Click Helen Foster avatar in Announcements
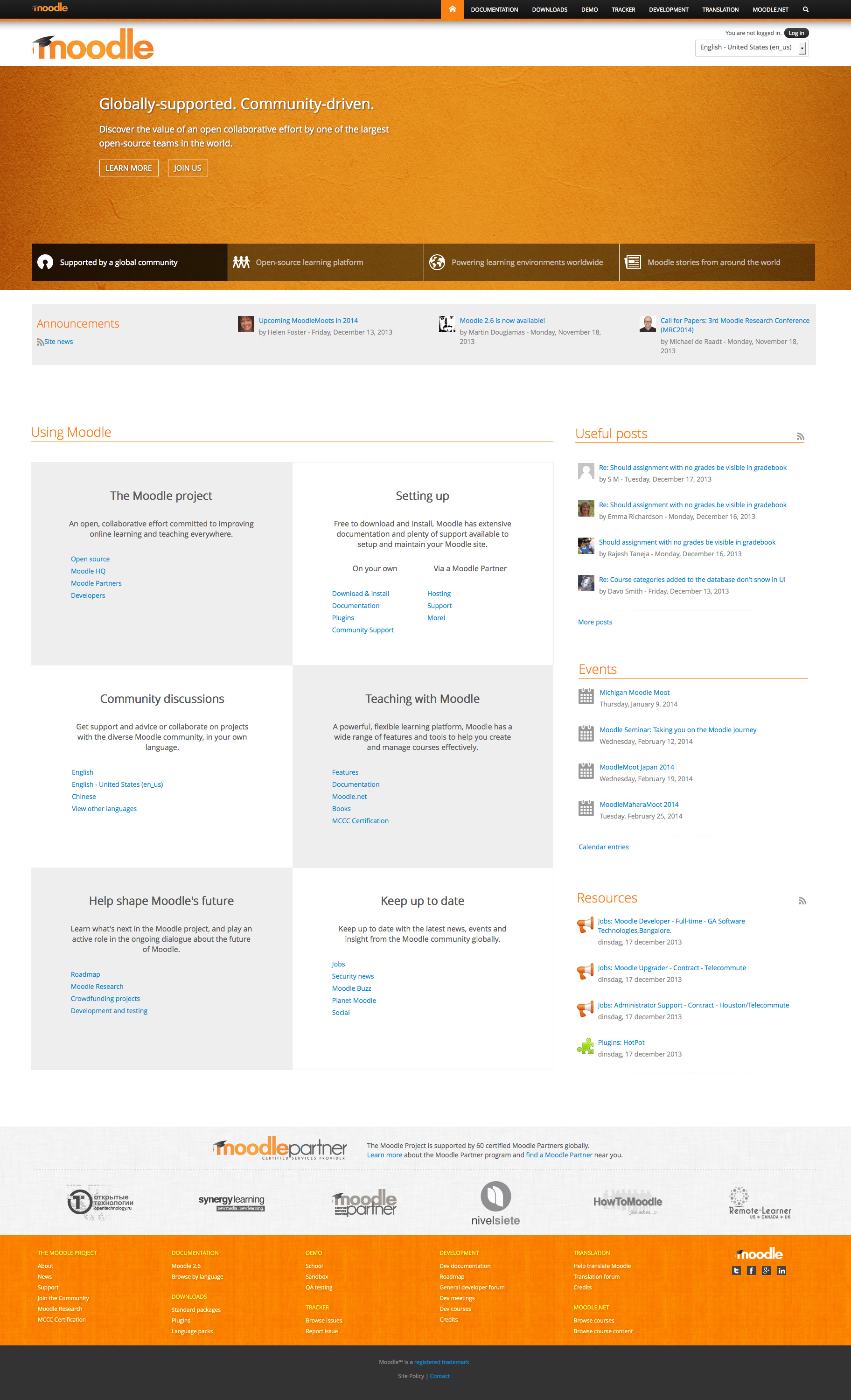The height and width of the screenshot is (1400, 851). click(x=246, y=324)
